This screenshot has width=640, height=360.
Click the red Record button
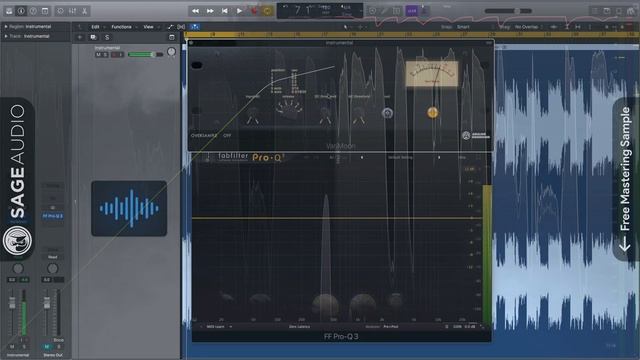point(254,11)
